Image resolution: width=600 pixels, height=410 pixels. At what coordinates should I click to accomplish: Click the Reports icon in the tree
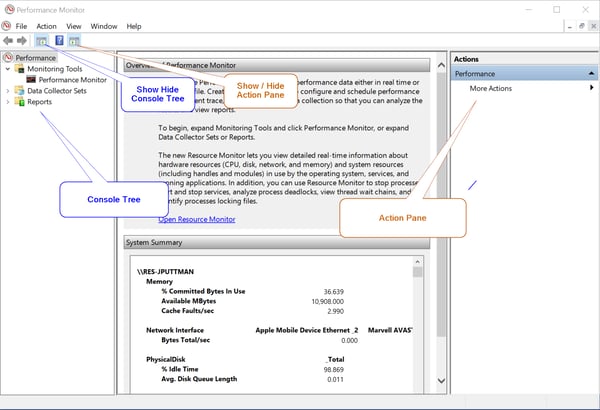coord(19,101)
